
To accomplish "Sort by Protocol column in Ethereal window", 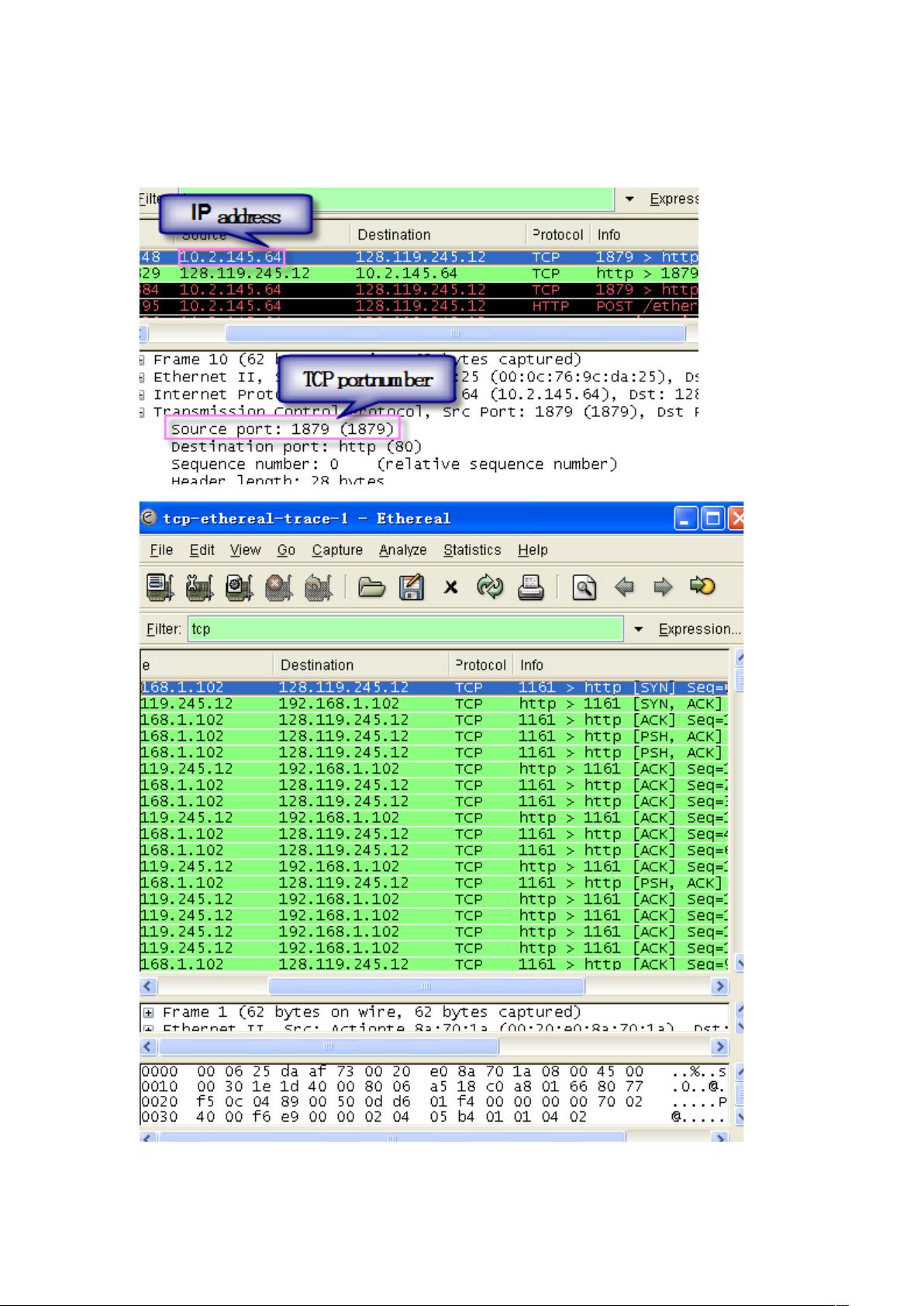I will click(x=481, y=665).
